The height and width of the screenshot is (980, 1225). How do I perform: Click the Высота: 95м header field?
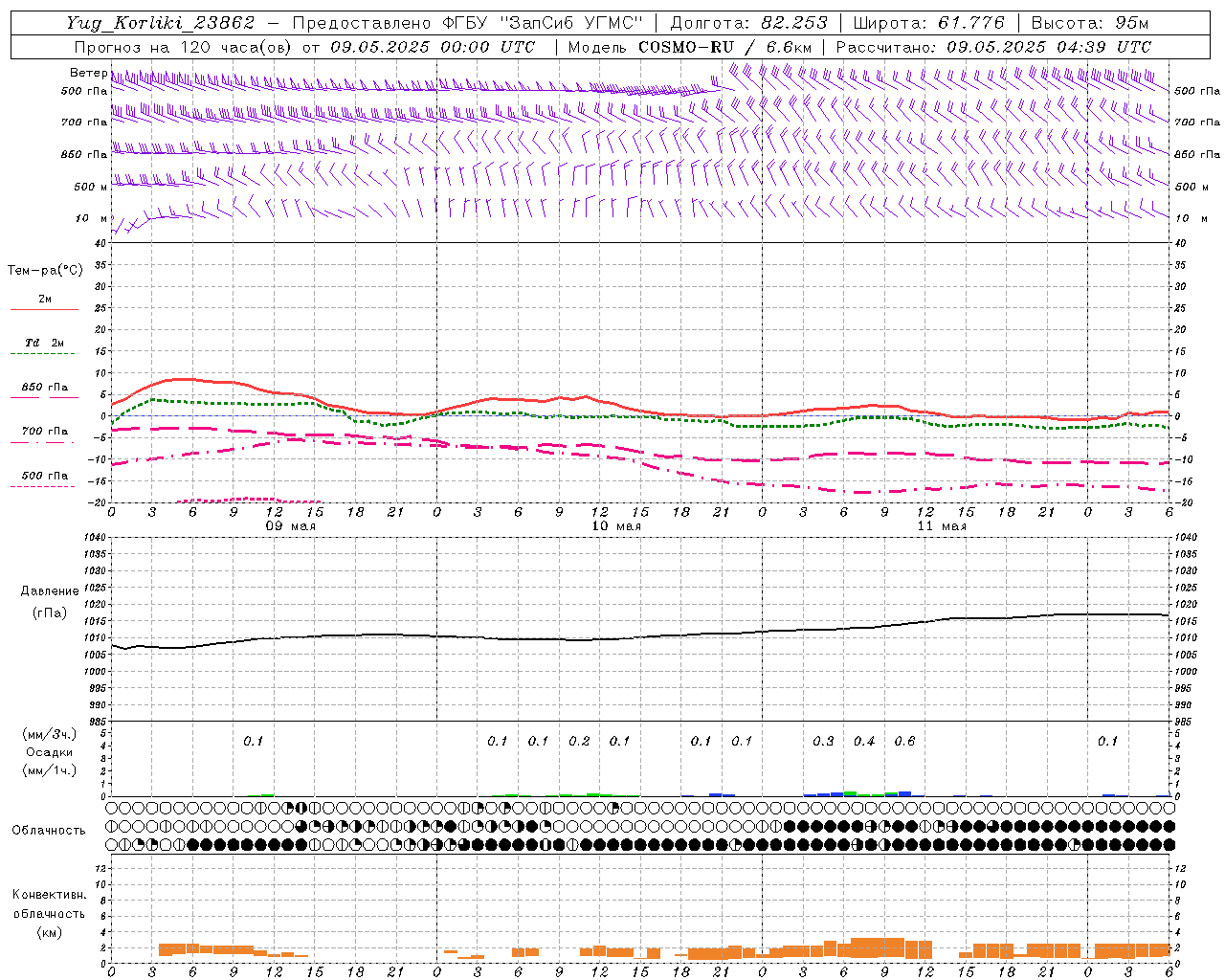point(1090,23)
